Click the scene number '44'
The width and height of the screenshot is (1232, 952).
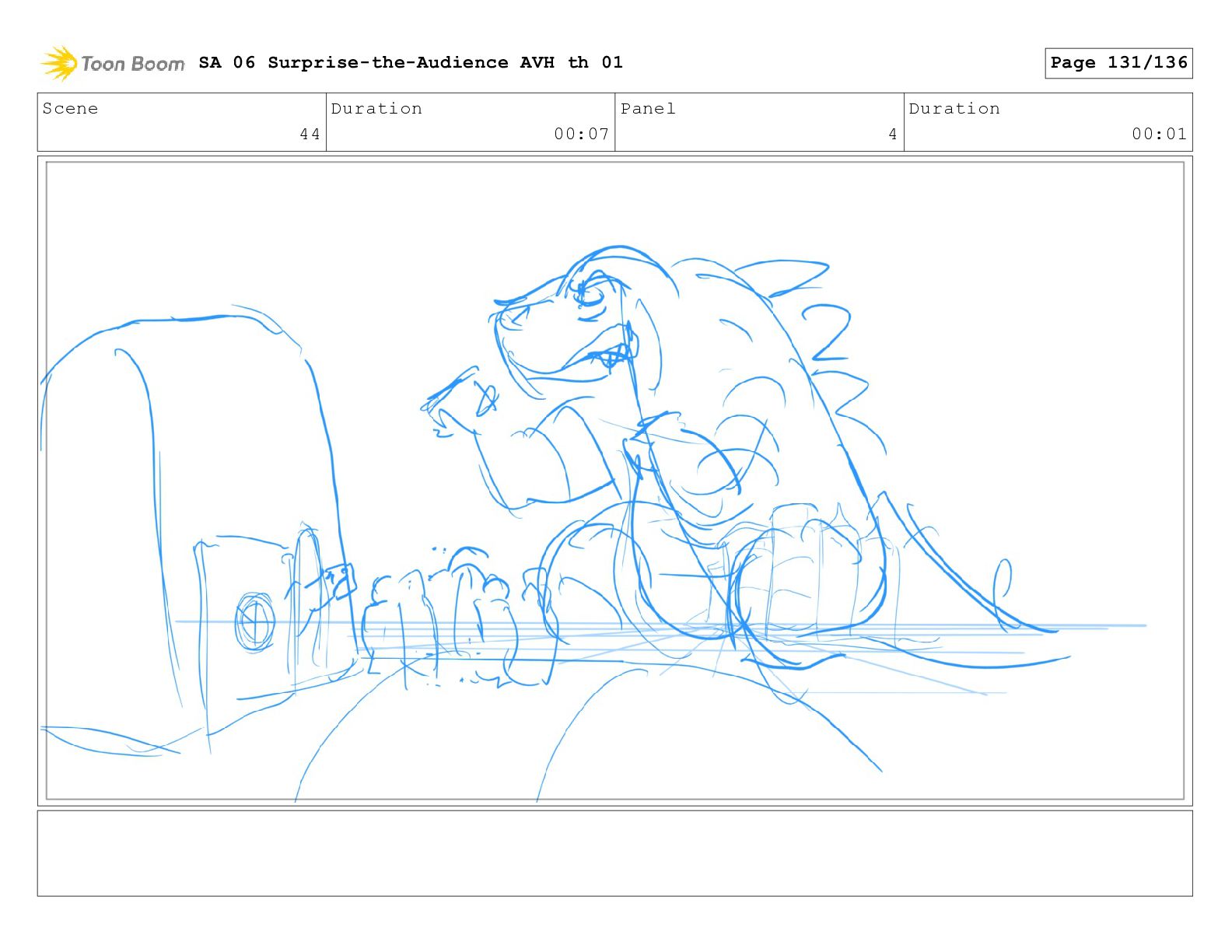pyautogui.click(x=310, y=135)
